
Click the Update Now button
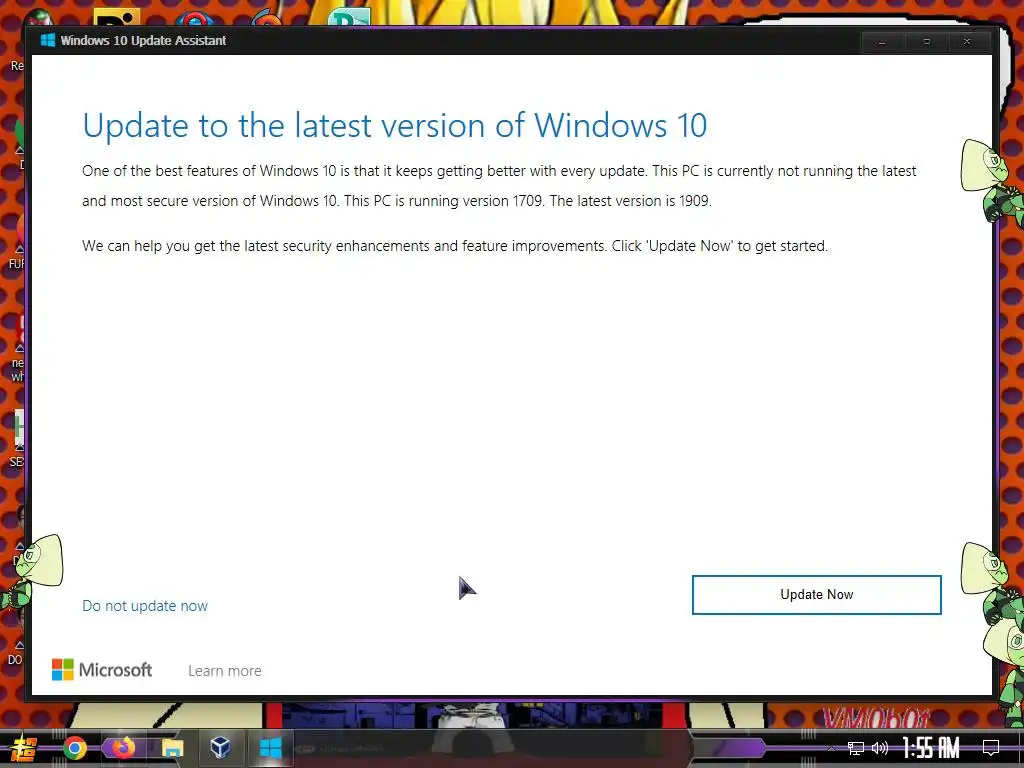[816, 594]
